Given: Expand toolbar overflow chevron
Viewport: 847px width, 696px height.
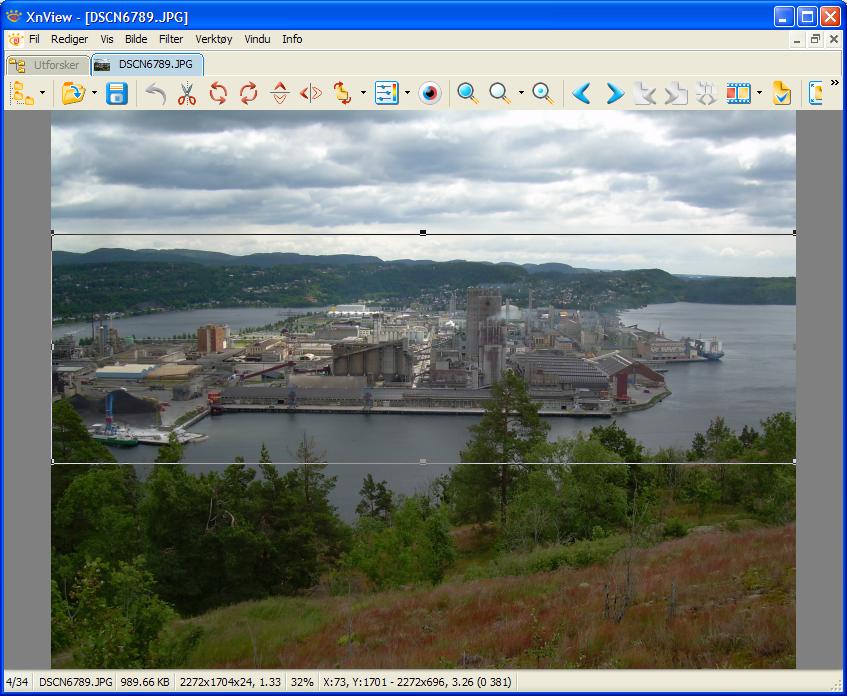Looking at the screenshot, I should [835, 83].
